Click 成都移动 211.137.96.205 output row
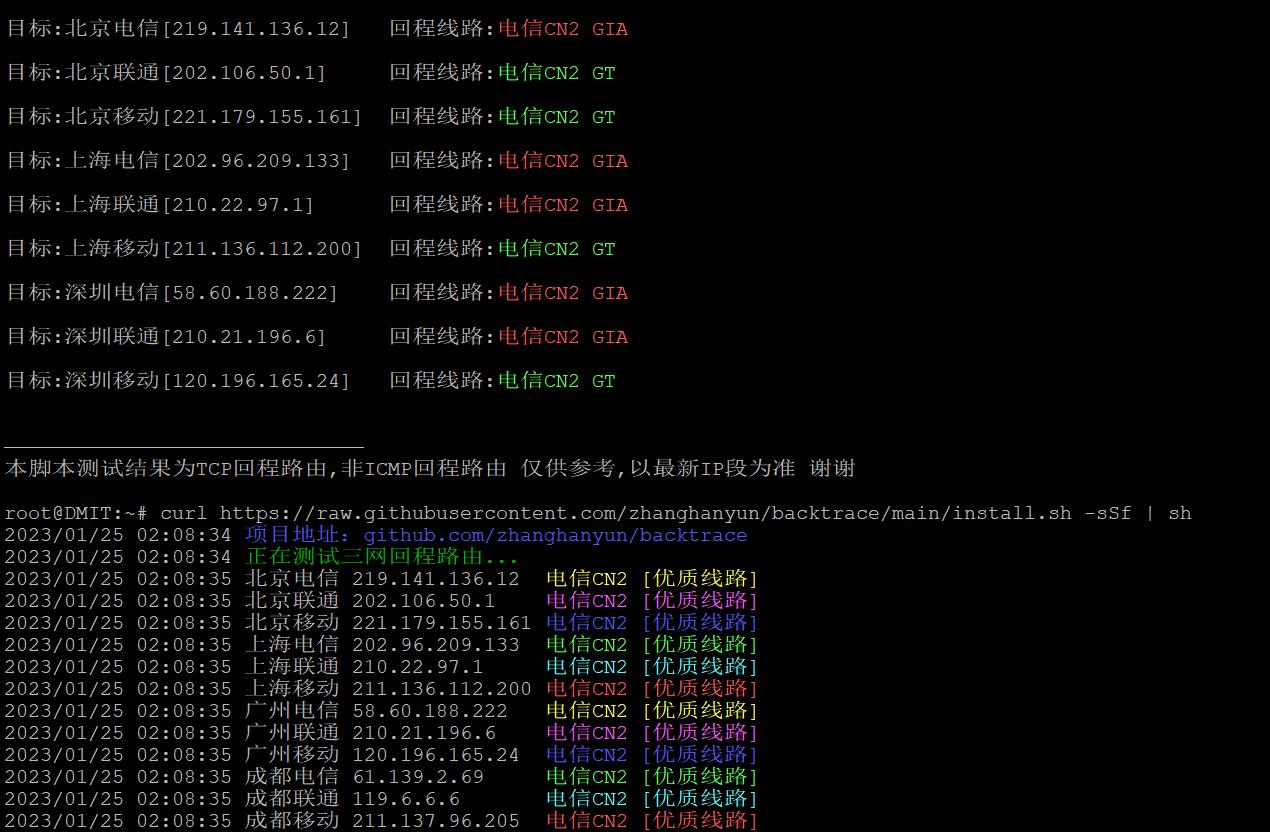 click(x=381, y=821)
